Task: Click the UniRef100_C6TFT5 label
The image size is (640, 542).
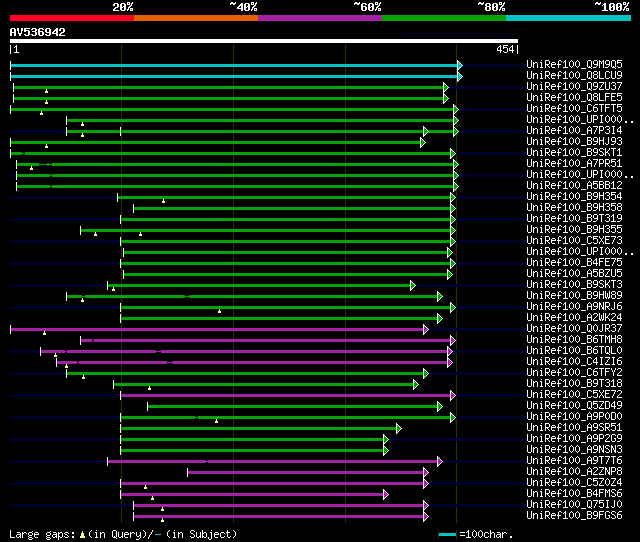Action: [x=574, y=108]
